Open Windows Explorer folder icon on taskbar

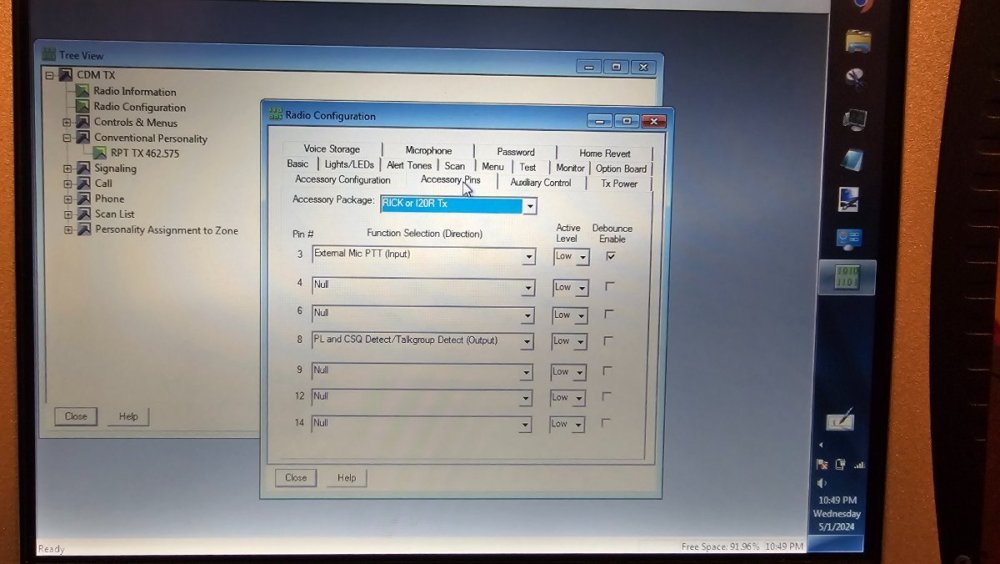pos(857,41)
